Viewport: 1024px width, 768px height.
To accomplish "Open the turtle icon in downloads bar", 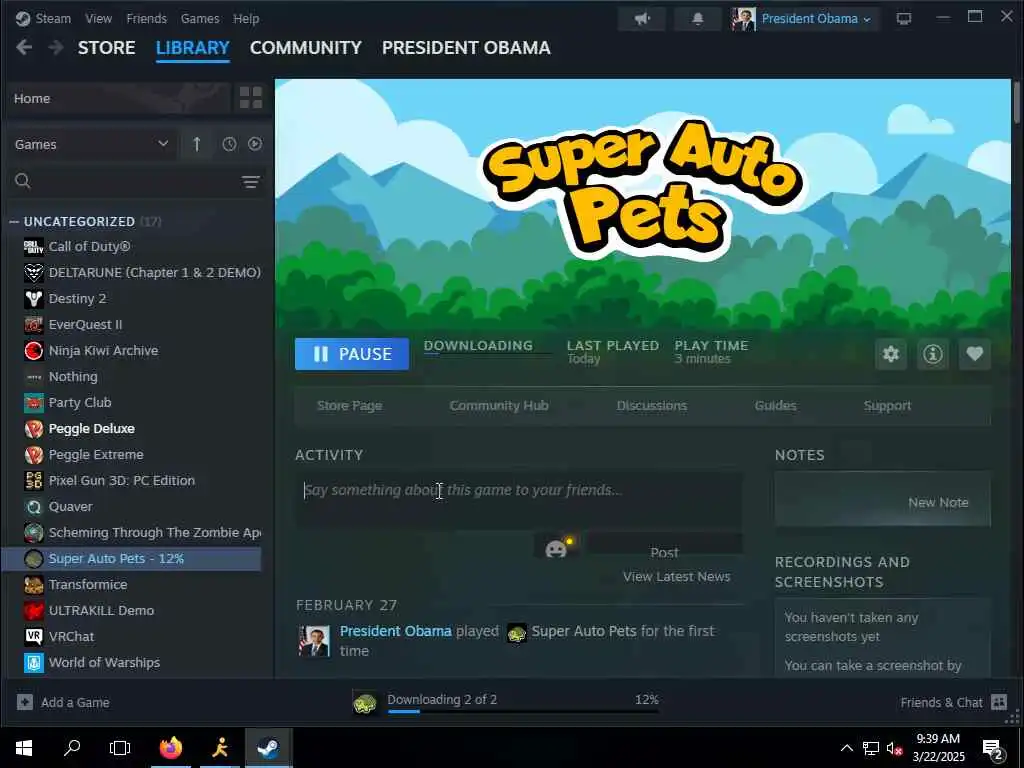I will pyautogui.click(x=365, y=703).
